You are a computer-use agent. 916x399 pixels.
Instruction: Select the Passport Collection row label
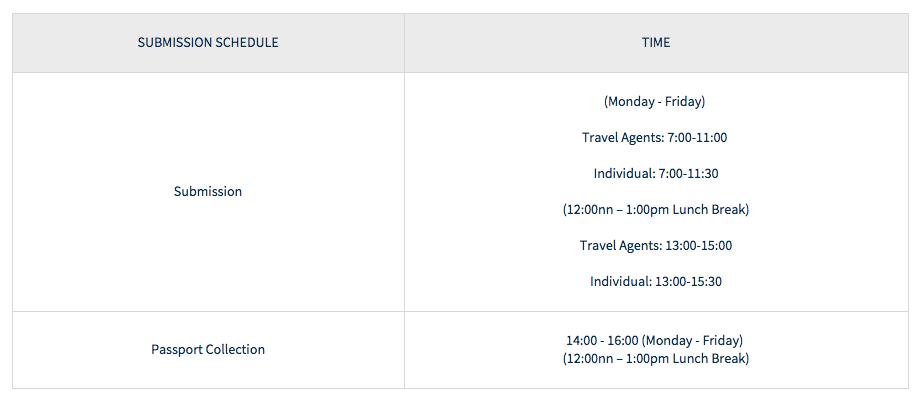pos(208,349)
